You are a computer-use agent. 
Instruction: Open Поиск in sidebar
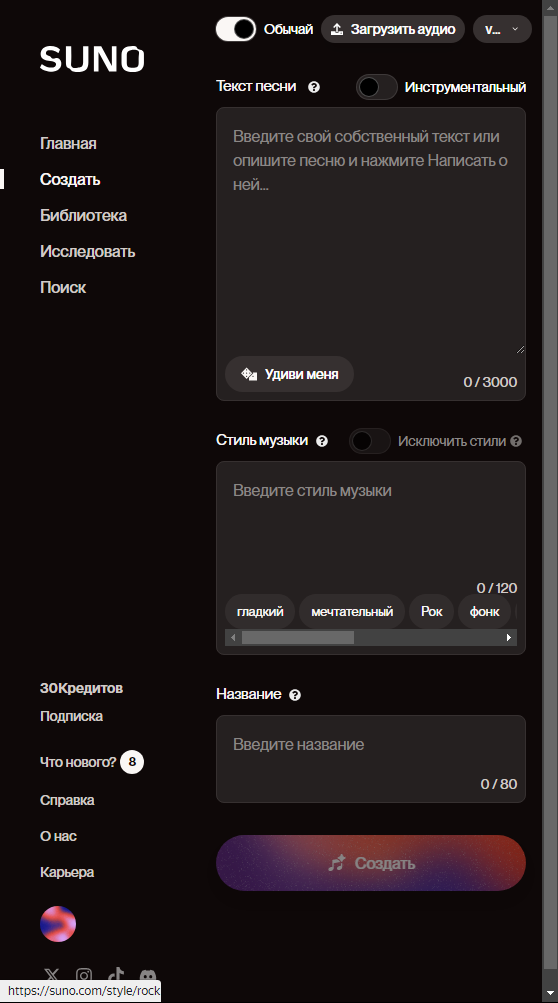tap(63, 287)
